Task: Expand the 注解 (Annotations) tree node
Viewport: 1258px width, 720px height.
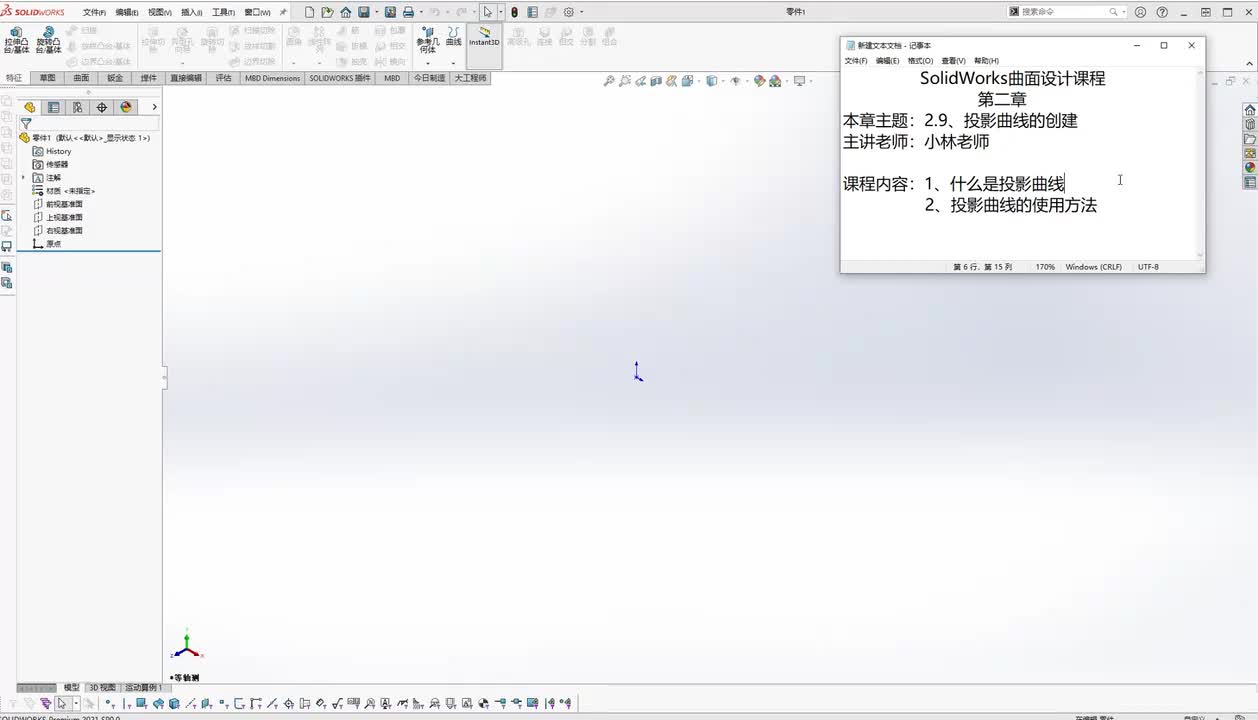Action: [x=24, y=177]
